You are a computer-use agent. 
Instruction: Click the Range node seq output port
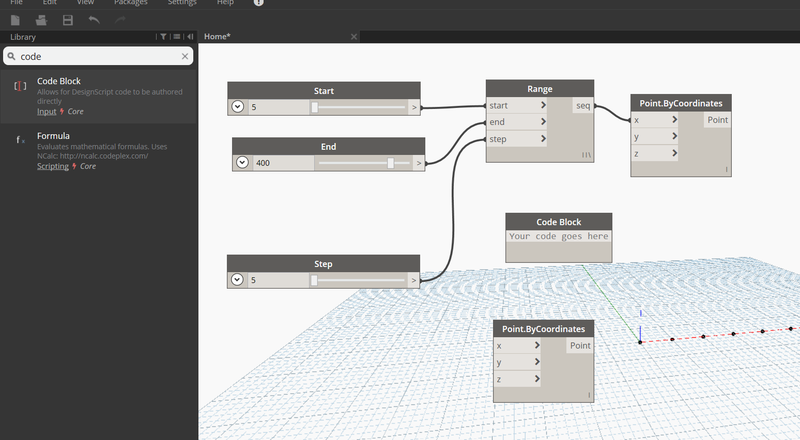tap(583, 105)
